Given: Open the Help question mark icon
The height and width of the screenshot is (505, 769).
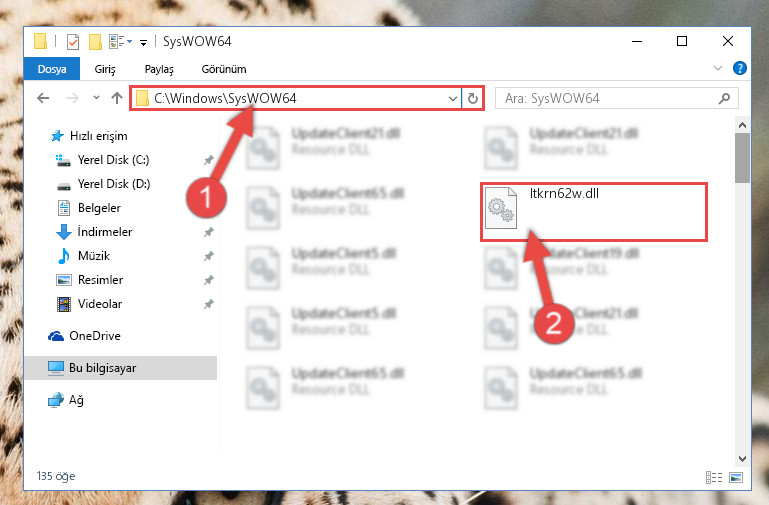Looking at the screenshot, I should pos(740,68).
